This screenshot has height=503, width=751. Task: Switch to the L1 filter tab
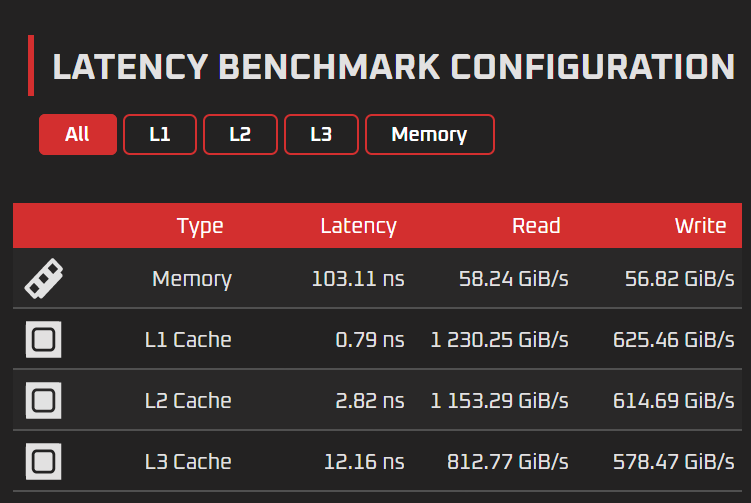(160, 135)
